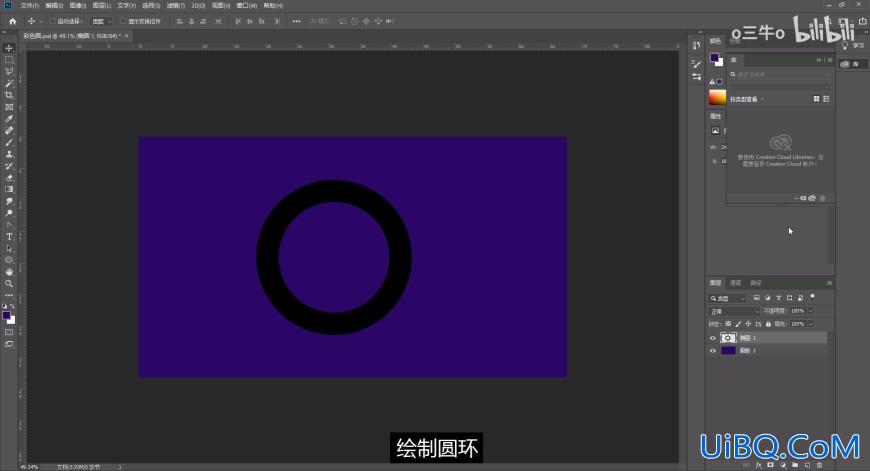Toggle Quick Mask mode icon
The height and width of the screenshot is (471, 870).
coord(9,332)
